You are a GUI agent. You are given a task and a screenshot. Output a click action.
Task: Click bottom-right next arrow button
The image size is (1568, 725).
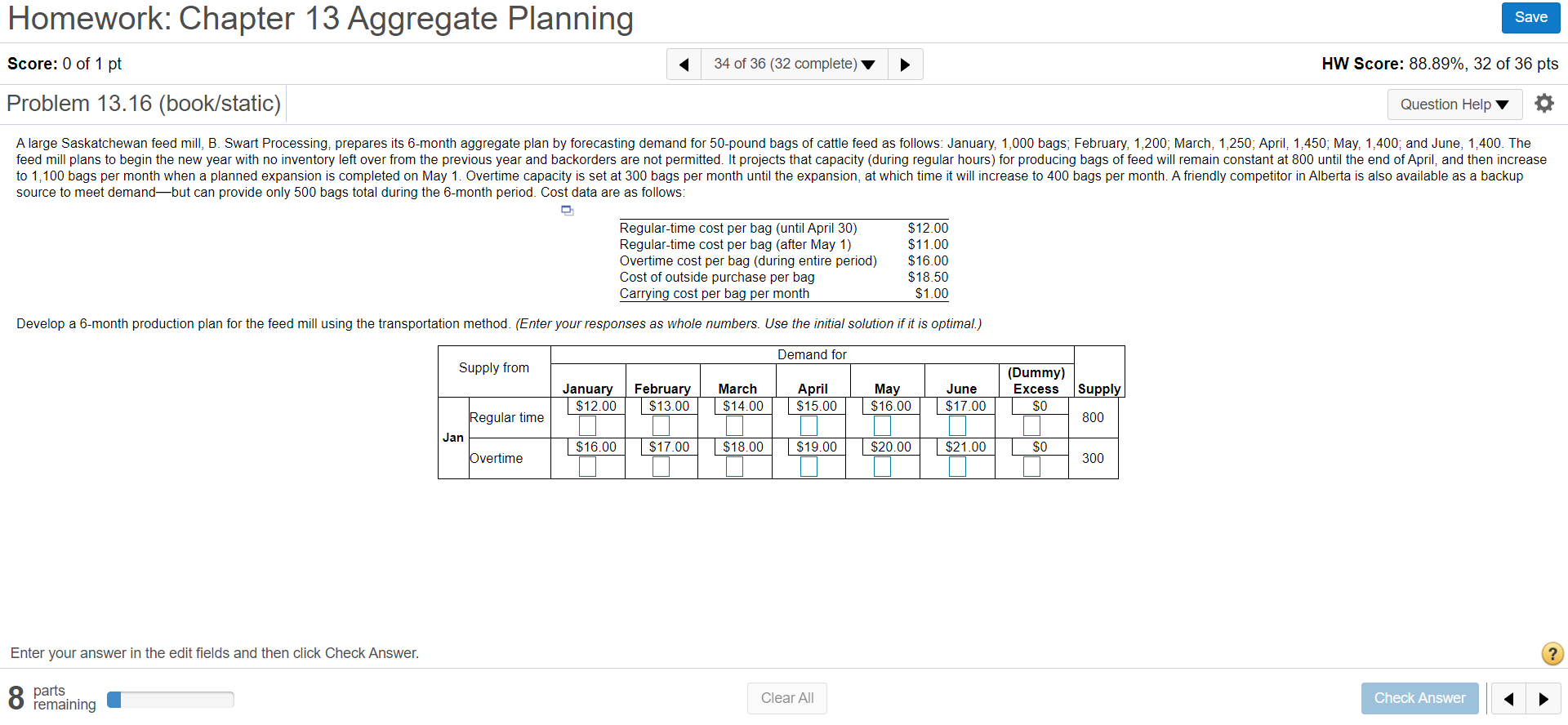point(1543,699)
